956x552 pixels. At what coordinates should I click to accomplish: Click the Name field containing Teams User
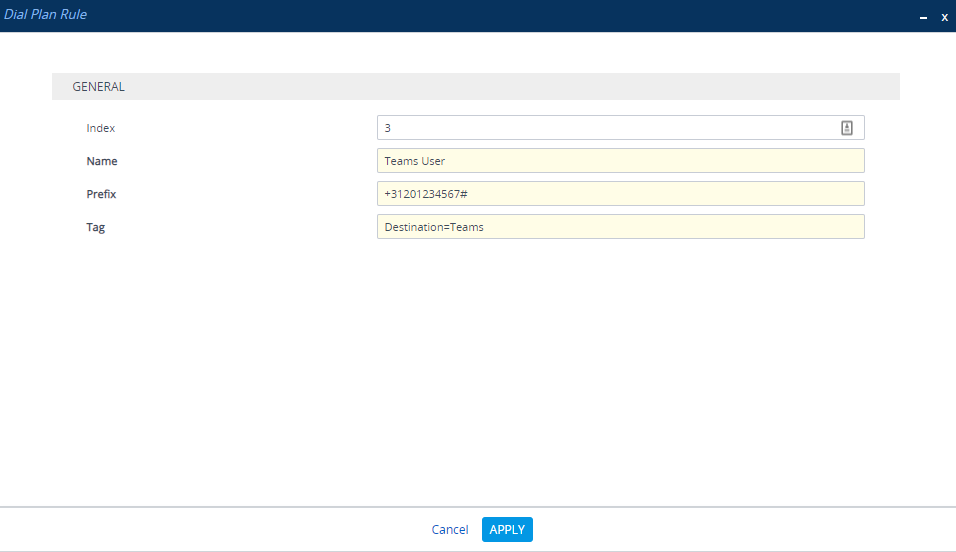tap(620, 161)
